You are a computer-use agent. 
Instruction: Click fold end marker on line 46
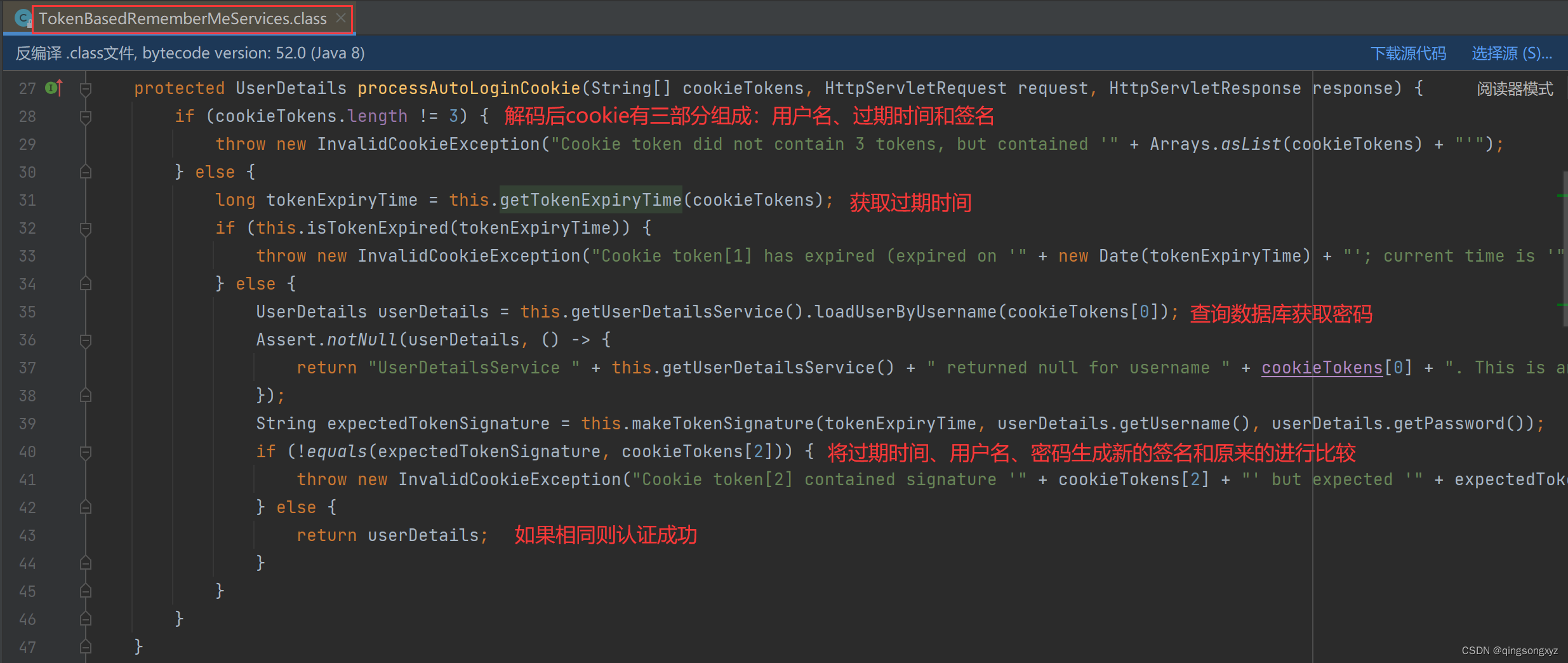[x=86, y=619]
